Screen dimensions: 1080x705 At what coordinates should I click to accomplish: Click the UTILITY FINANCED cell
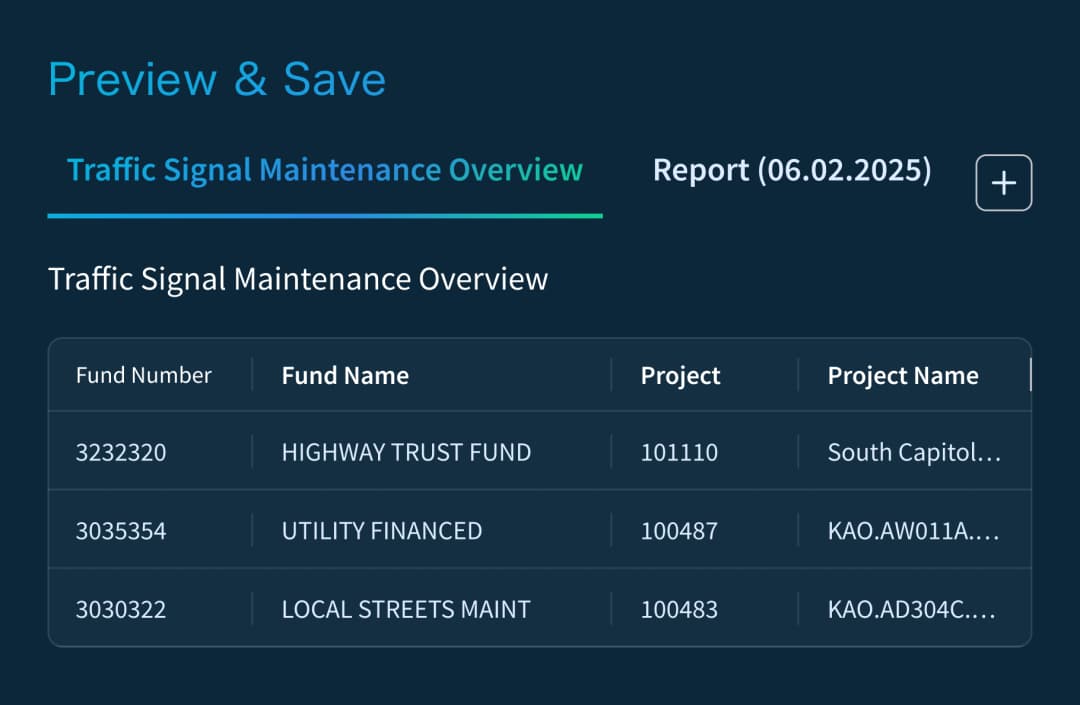pyautogui.click(x=381, y=530)
